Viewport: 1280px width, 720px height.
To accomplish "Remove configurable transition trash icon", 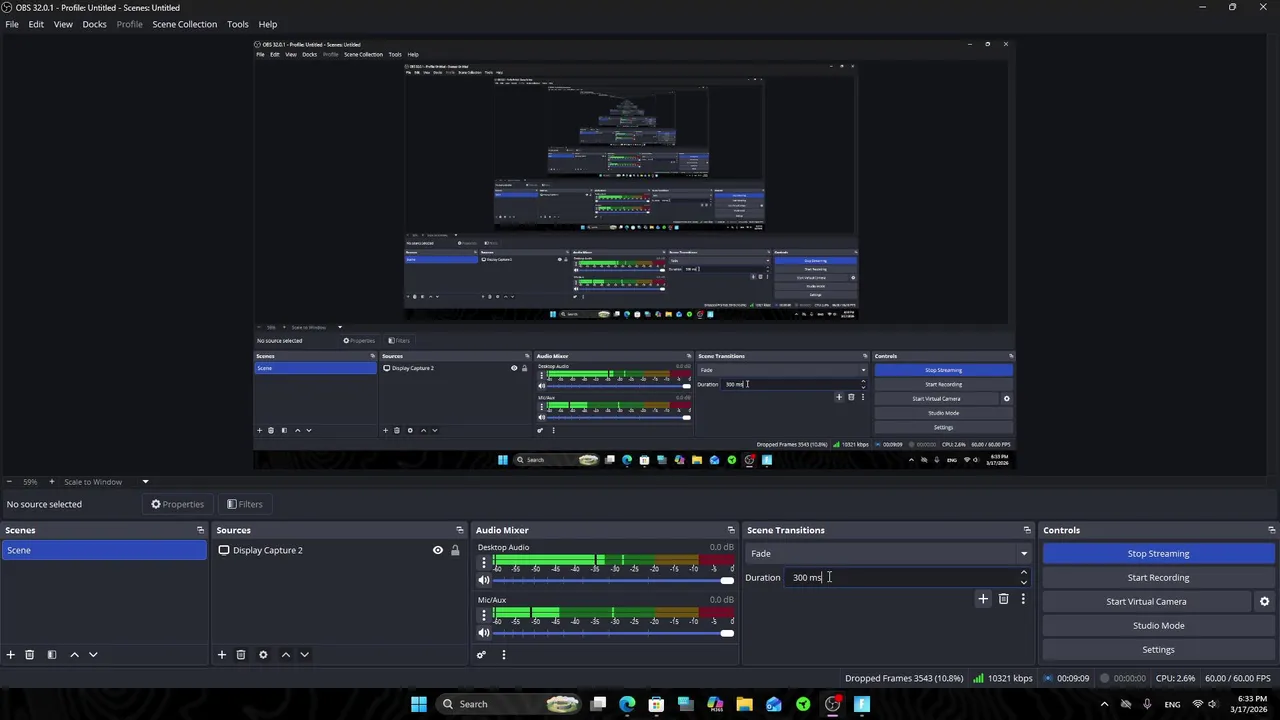I will (1004, 599).
